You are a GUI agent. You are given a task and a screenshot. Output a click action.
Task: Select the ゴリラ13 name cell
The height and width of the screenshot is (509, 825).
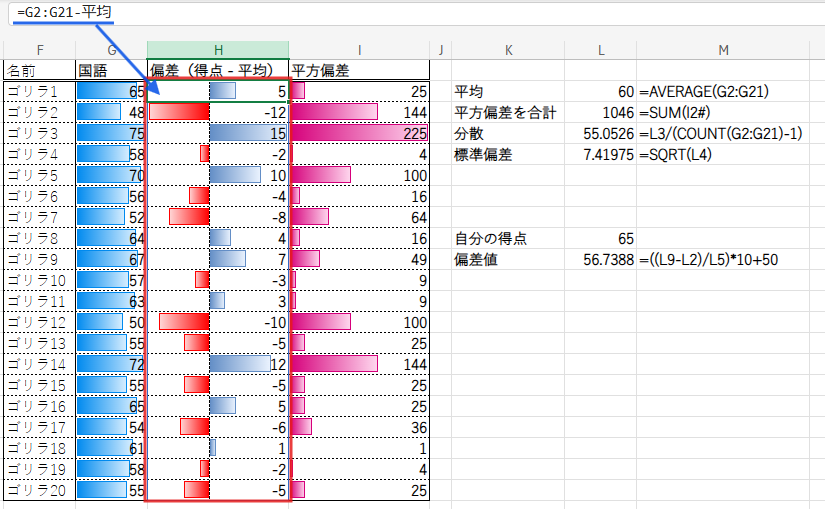click(x=40, y=344)
